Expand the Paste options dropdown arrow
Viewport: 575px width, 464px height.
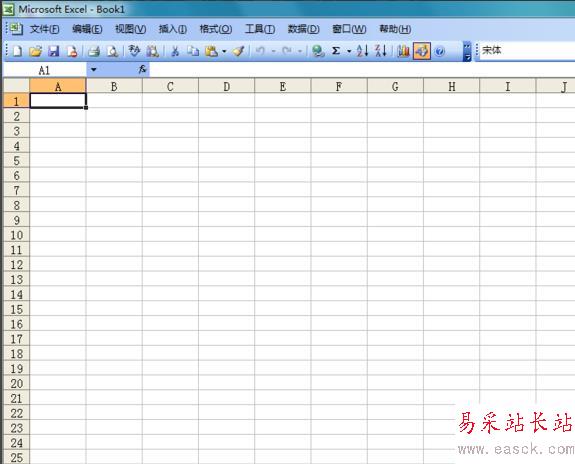point(224,51)
